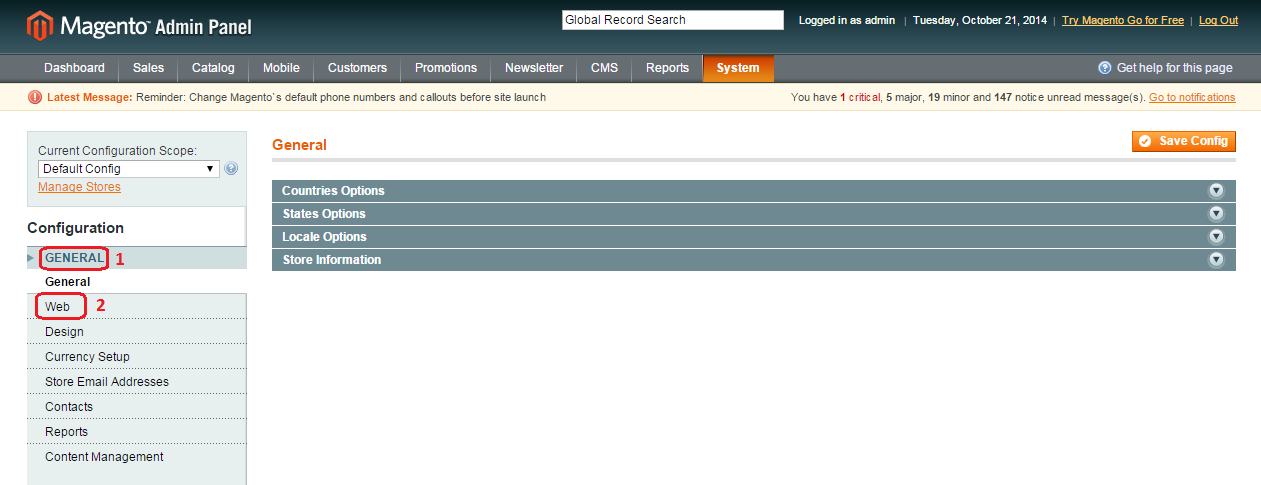The image size is (1261, 485).
Task: Open the Sales menu
Action: coord(148,68)
